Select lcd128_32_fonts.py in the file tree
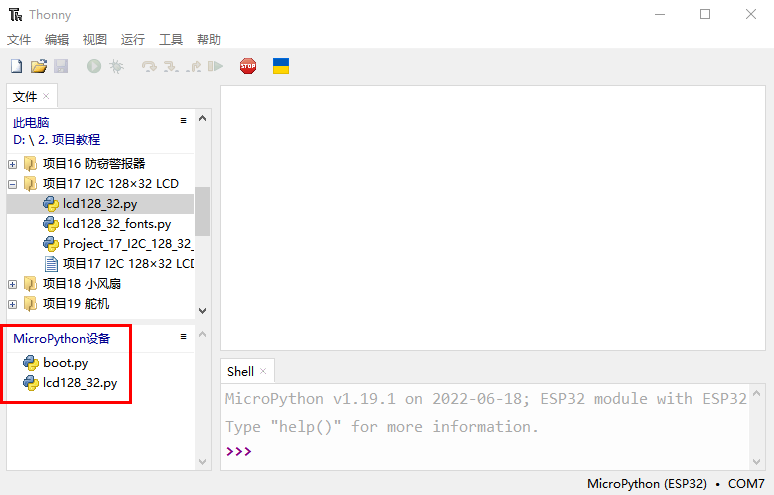Screen dimensions: 774x495 (116, 224)
